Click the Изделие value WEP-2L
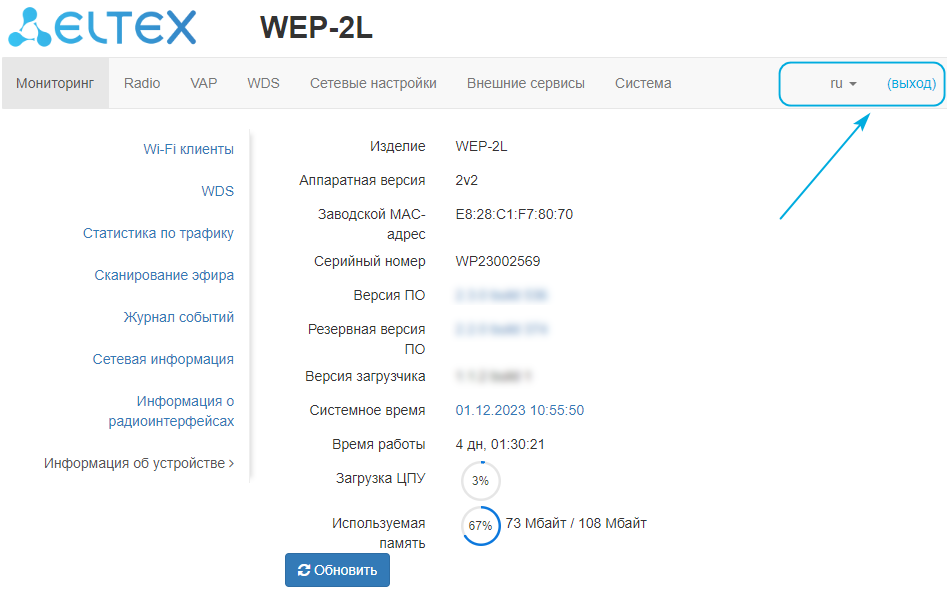The width and height of the screenshot is (951, 594). point(482,146)
